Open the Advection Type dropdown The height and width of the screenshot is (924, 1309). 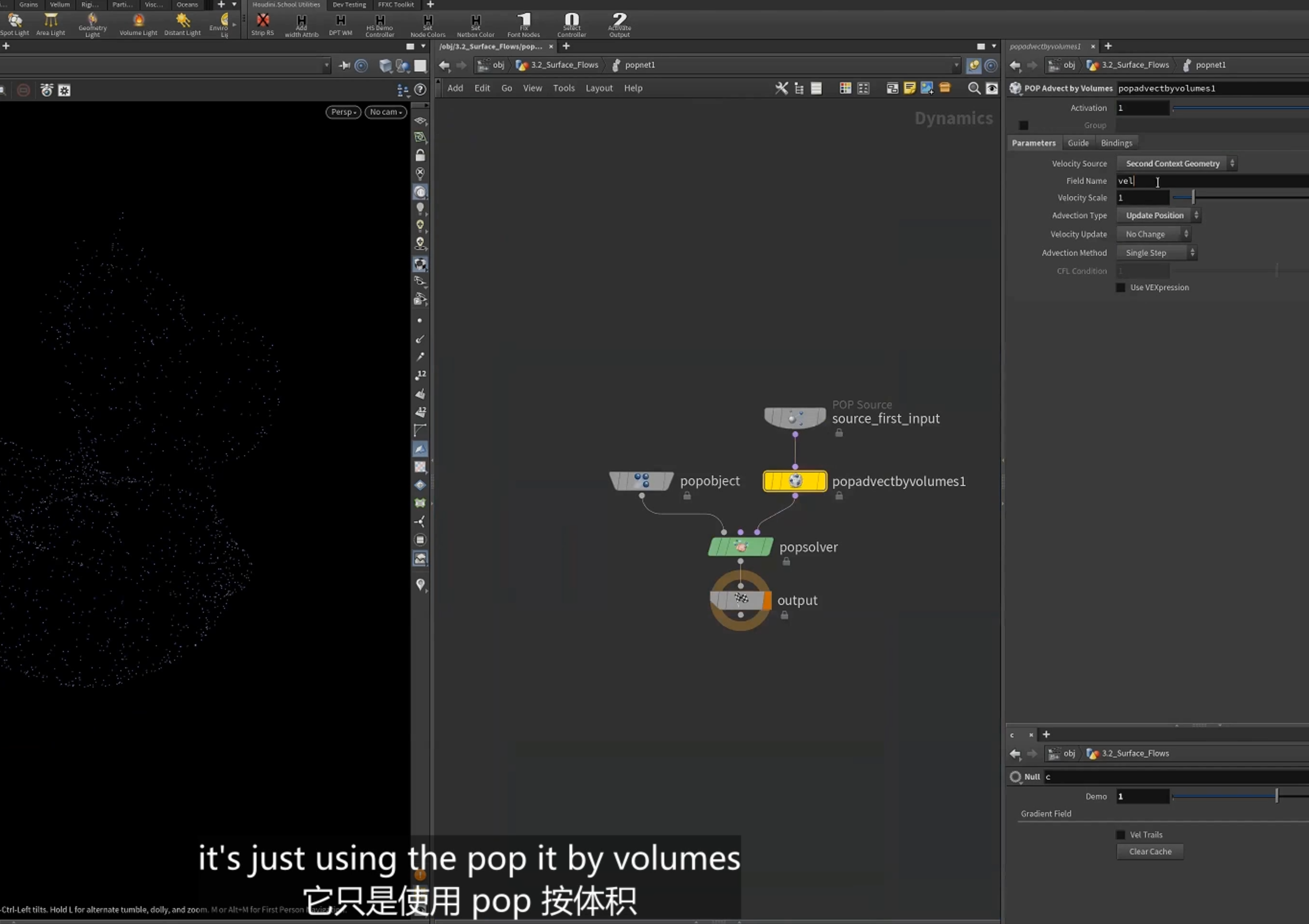pos(1158,215)
